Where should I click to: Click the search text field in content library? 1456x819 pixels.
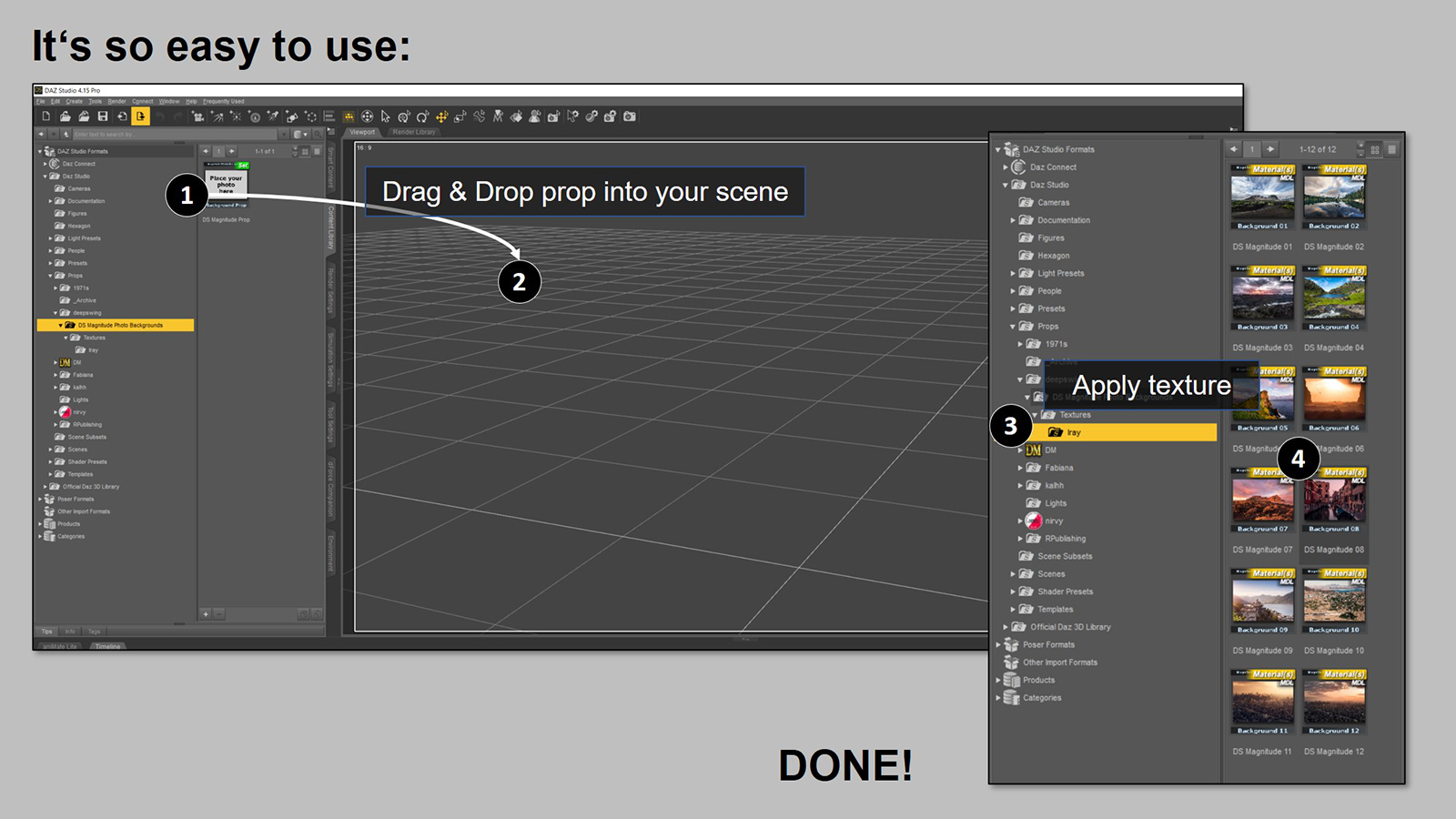pos(177,134)
